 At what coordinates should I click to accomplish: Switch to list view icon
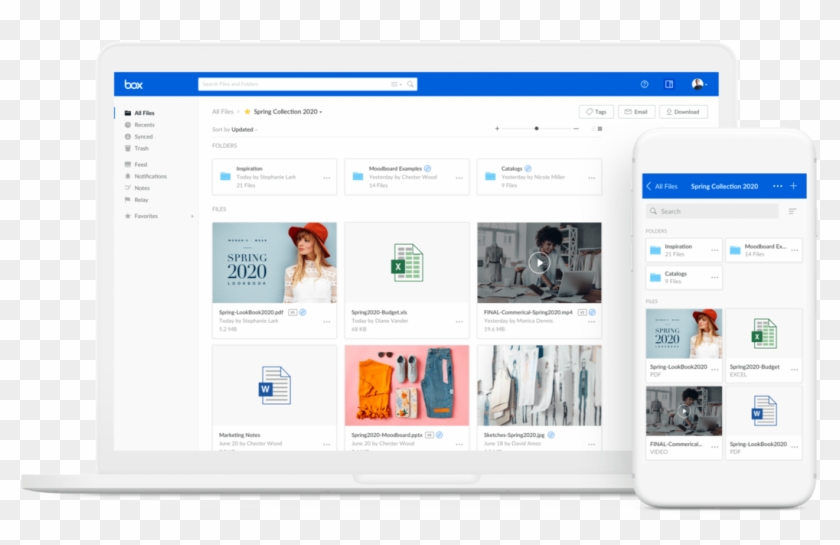[593, 129]
